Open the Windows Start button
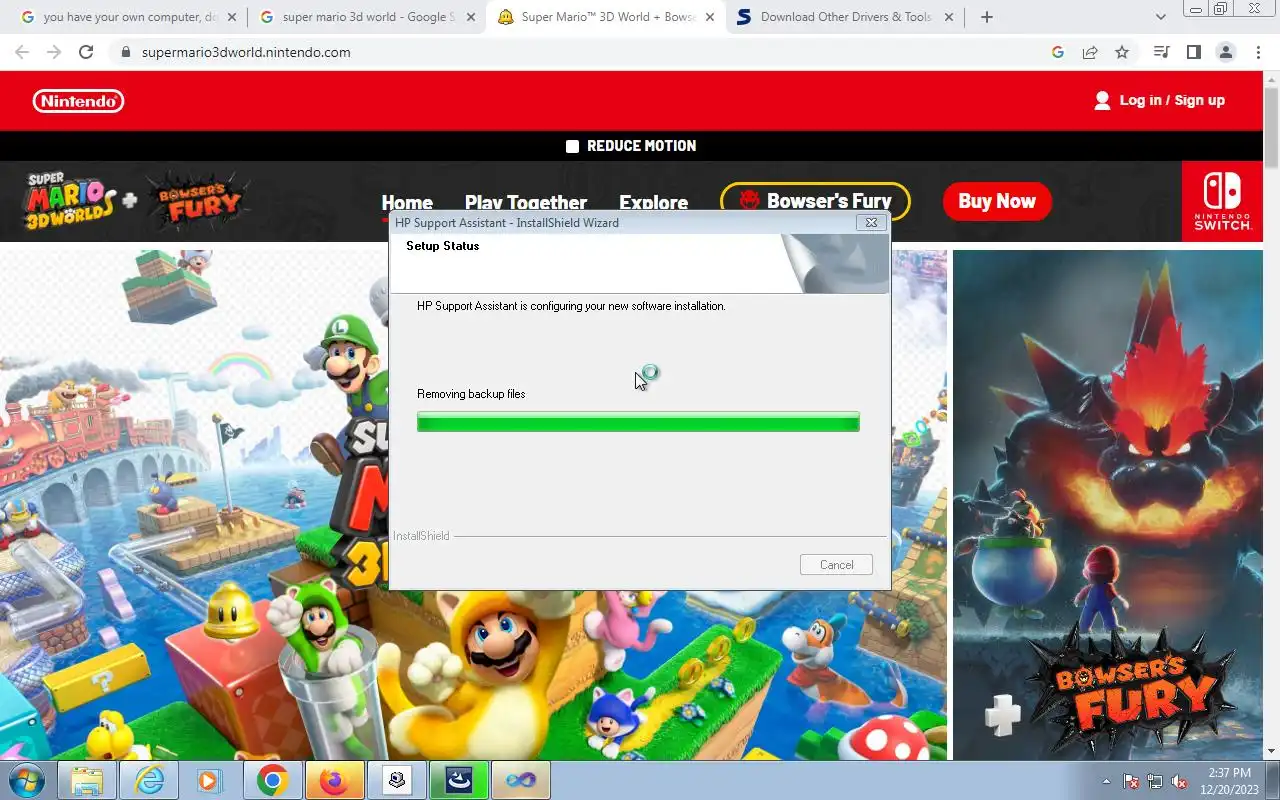This screenshot has width=1280, height=800. click(27, 780)
